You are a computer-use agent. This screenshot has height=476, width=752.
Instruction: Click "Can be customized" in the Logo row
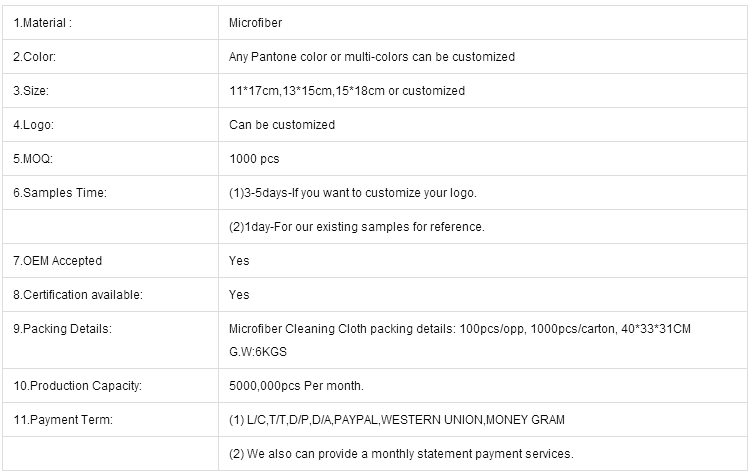pyautogui.click(x=282, y=125)
